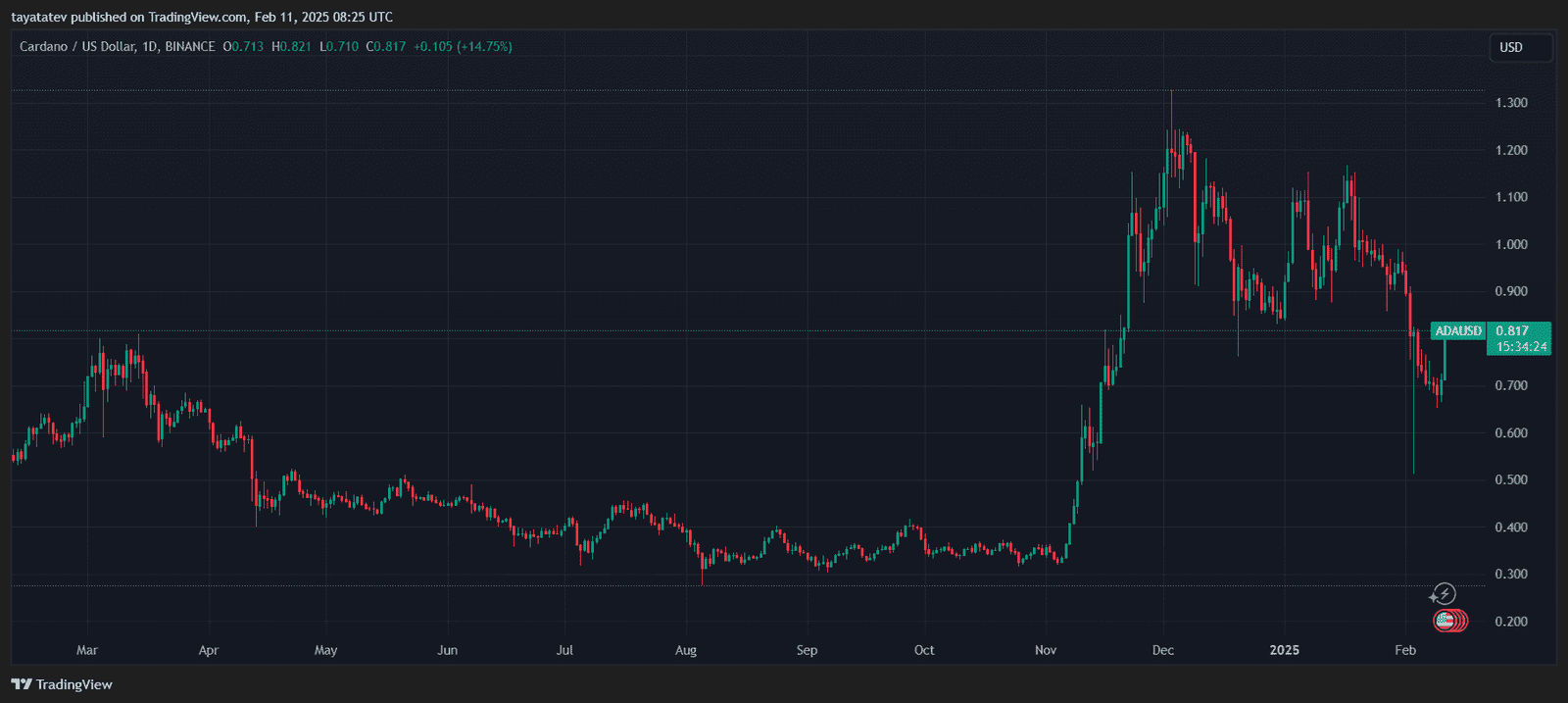Click the lightning bolt latest-updates icon

pyautogui.click(x=1443, y=594)
